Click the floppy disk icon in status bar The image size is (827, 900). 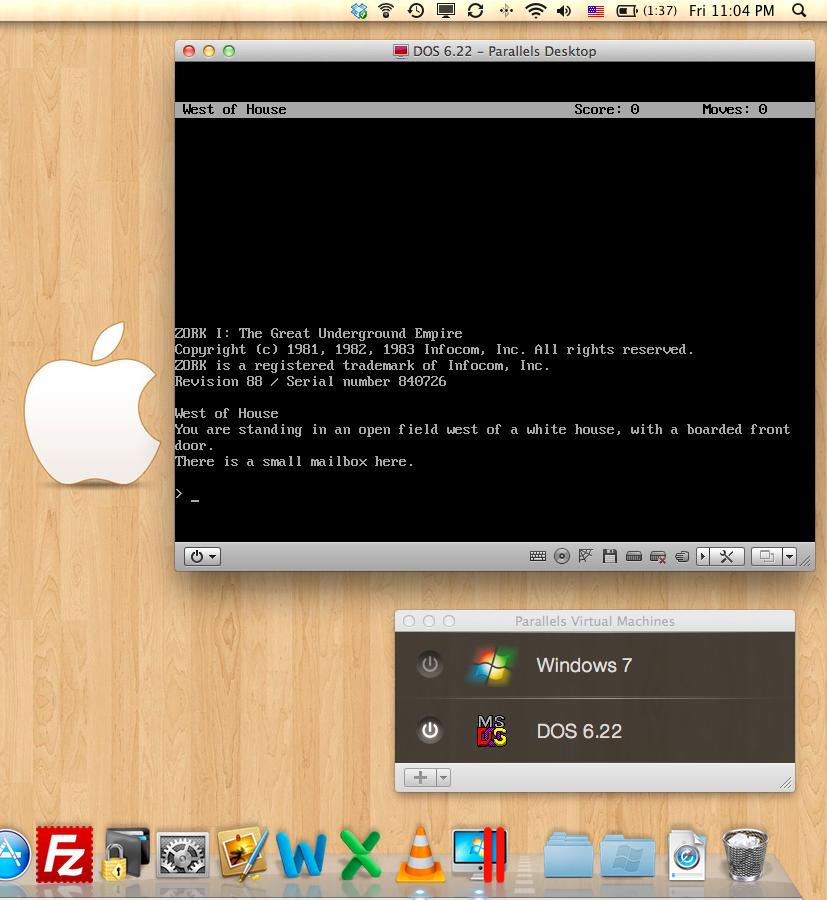coord(609,556)
